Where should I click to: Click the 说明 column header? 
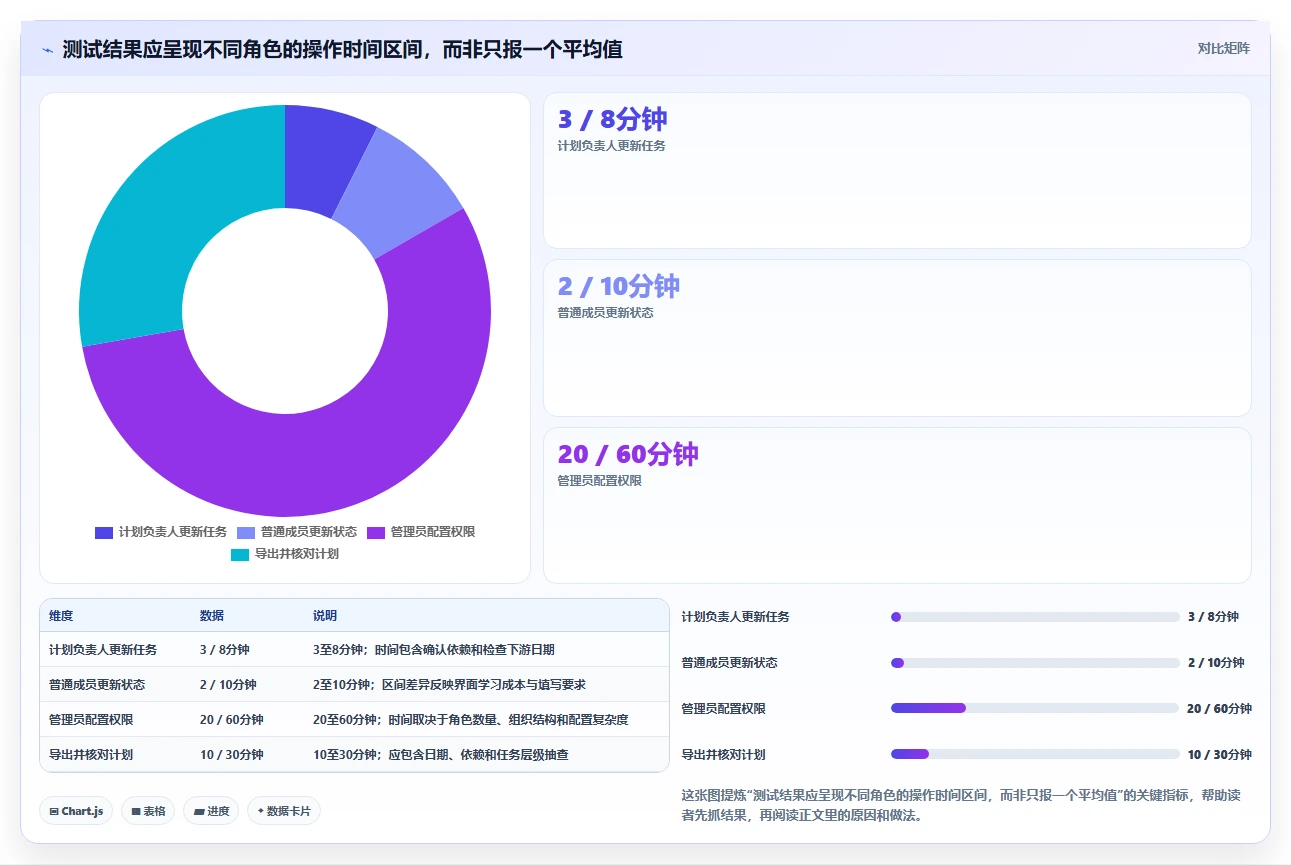click(325, 616)
